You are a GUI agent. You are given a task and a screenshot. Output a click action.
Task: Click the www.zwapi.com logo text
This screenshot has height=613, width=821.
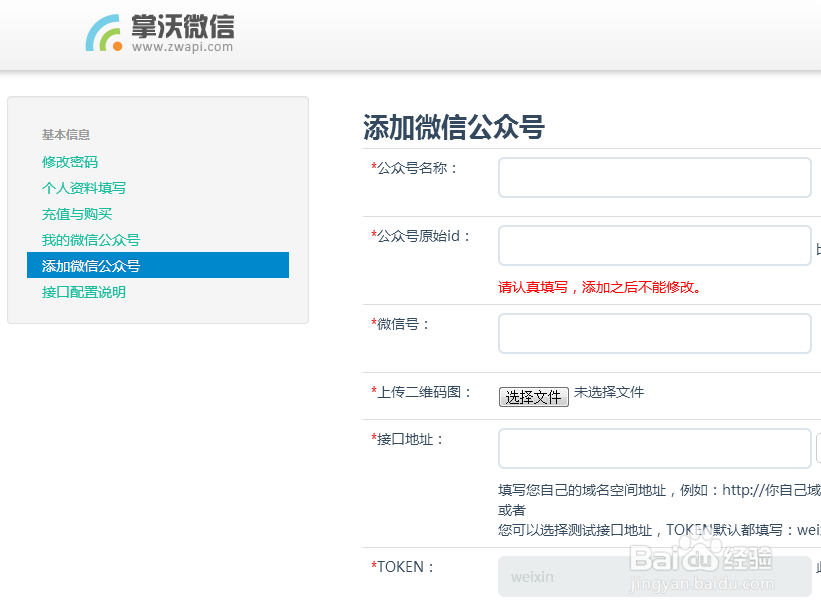click(182, 47)
